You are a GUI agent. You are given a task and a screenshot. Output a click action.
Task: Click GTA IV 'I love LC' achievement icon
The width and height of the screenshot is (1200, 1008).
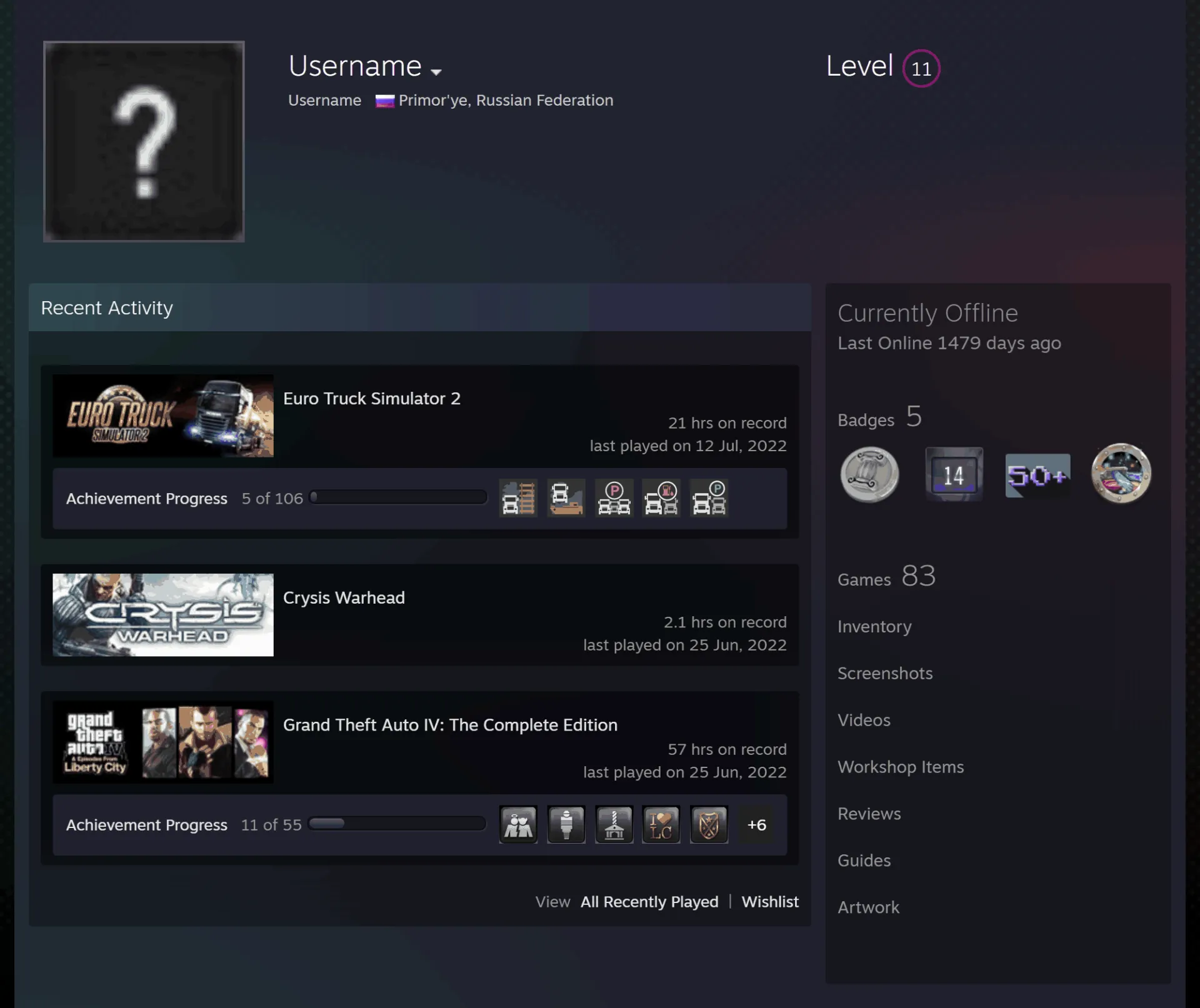coord(661,824)
